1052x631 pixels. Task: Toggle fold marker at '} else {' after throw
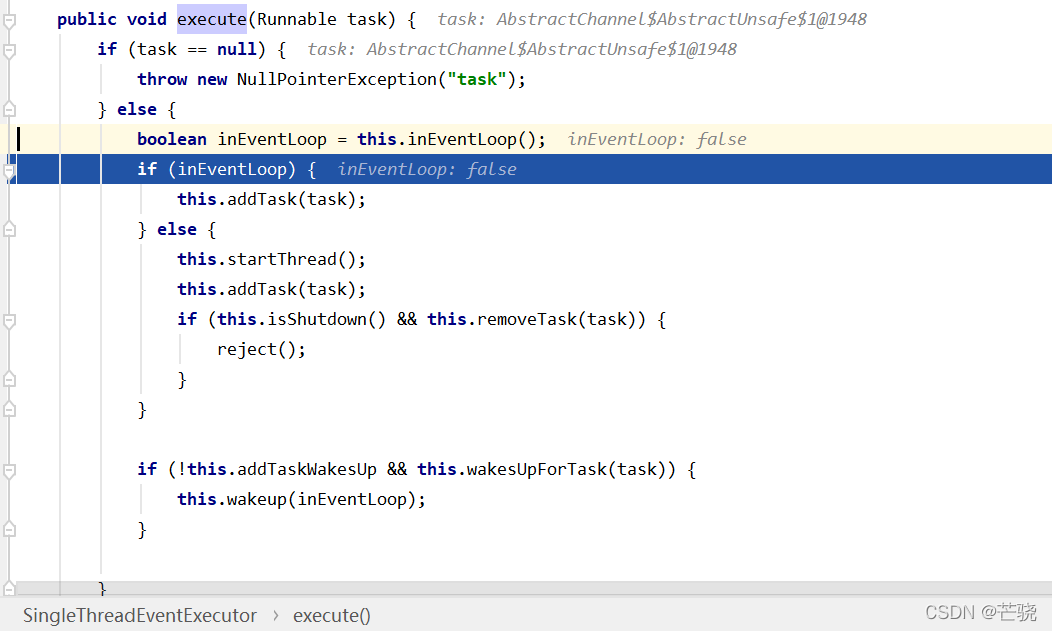(9, 109)
